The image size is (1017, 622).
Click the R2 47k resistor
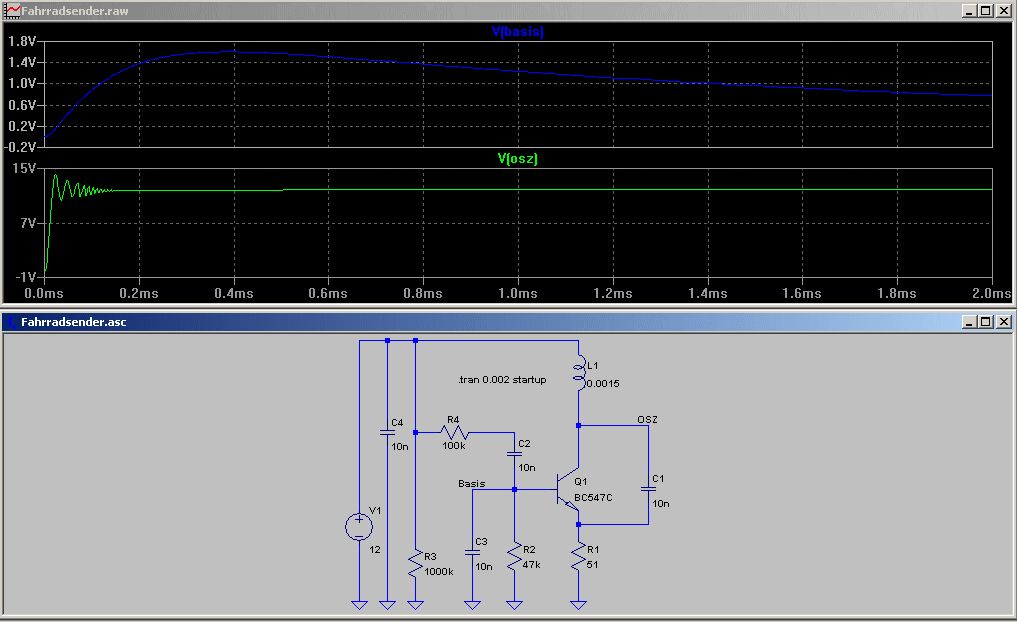coord(514,557)
